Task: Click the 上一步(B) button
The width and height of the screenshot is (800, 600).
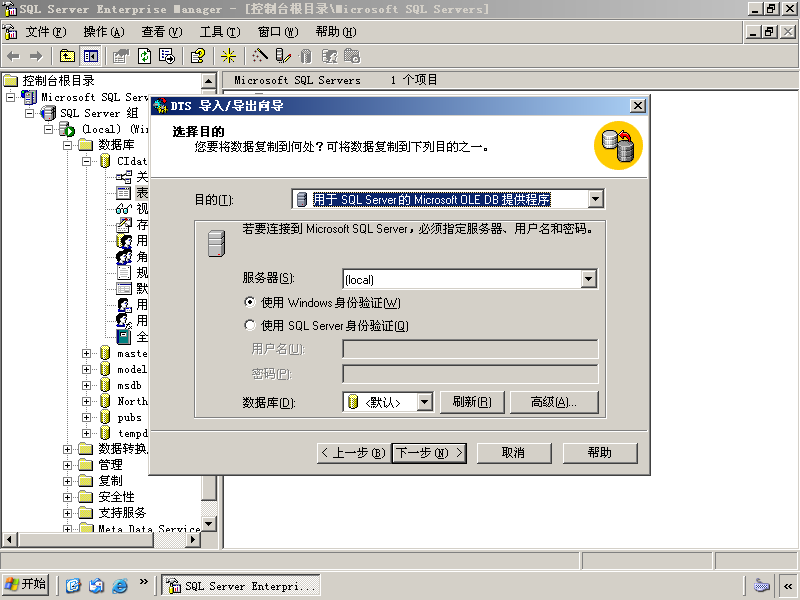Action: tap(354, 453)
